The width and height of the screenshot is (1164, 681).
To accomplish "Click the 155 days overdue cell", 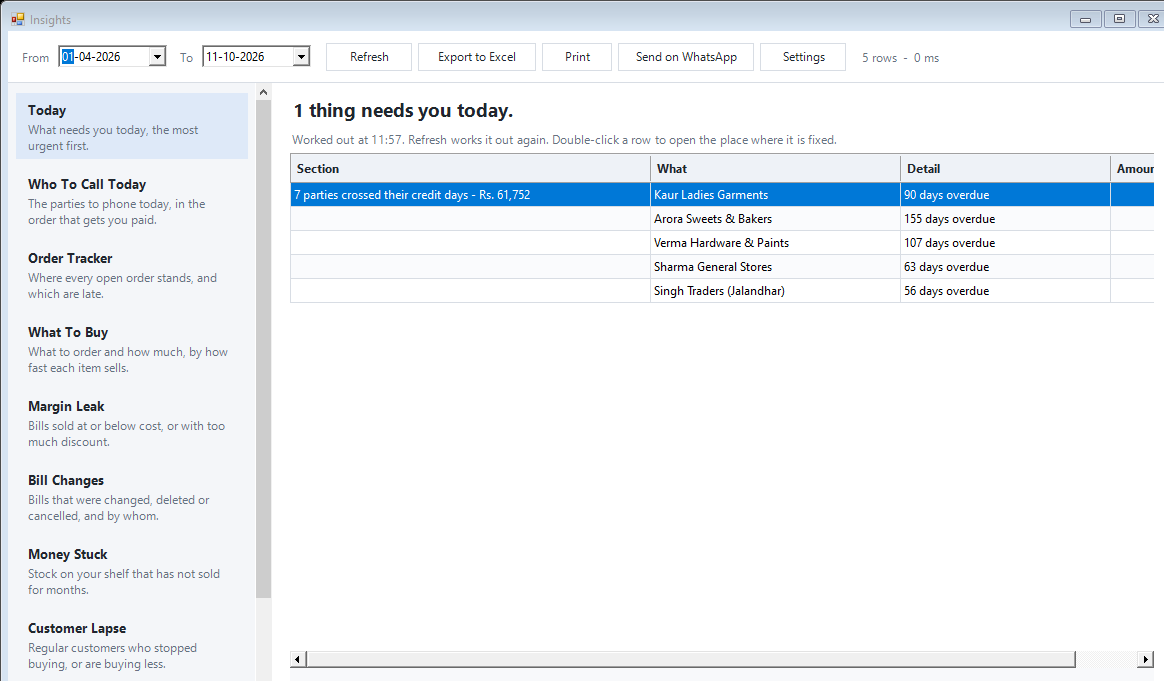I will (1005, 218).
